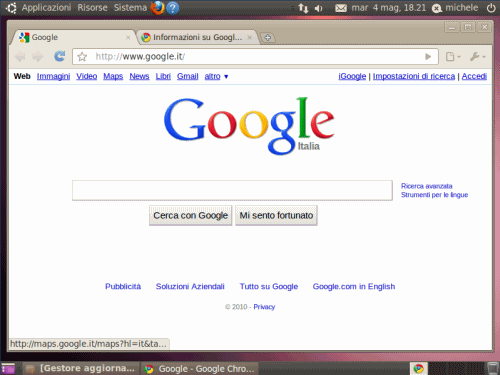This screenshot has height=375, width=500.
Task: Open the Applicazioni menu
Action: click(46, 7)
